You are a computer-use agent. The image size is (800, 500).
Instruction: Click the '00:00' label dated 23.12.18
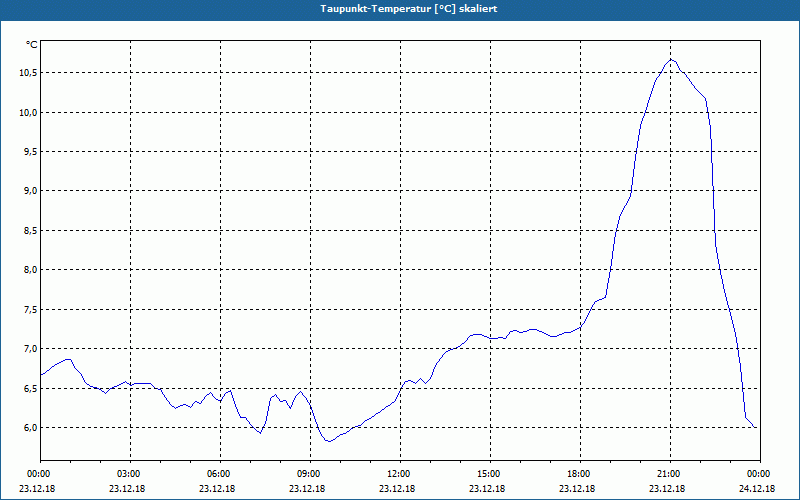coord(38,474)
